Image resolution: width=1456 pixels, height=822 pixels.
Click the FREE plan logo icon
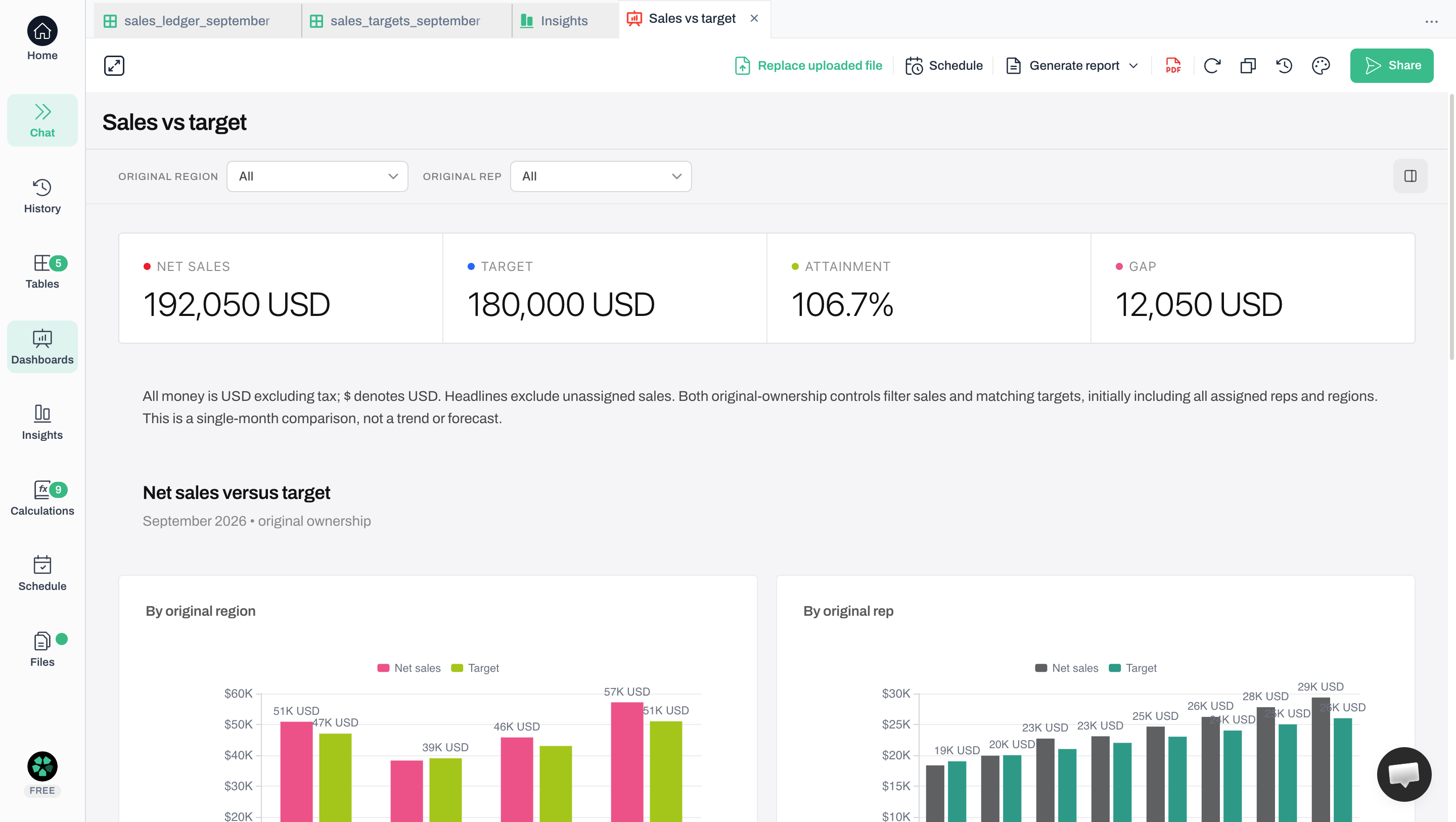click(42, 766)
